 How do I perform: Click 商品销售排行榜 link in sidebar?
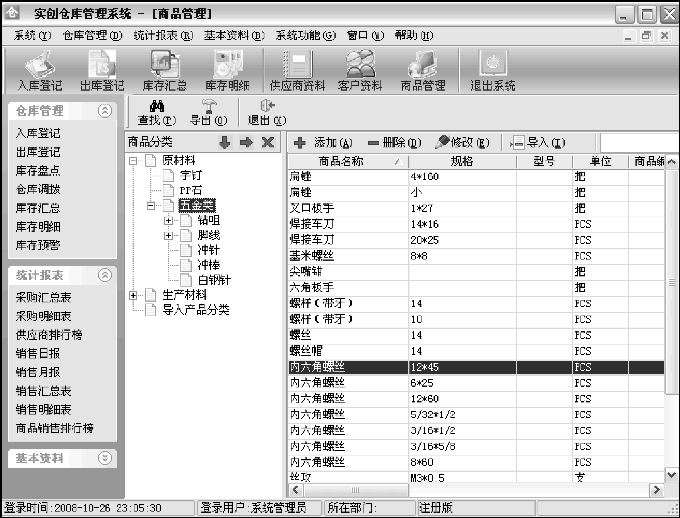55,428
